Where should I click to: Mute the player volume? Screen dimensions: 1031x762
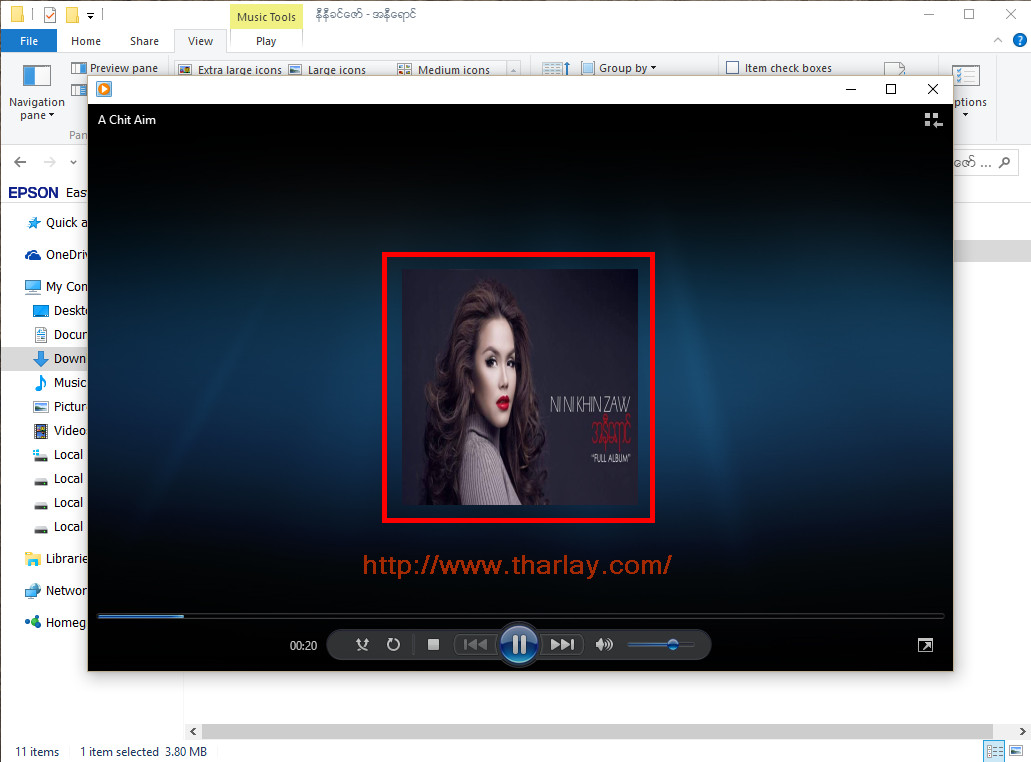click(x=604, y=644)
